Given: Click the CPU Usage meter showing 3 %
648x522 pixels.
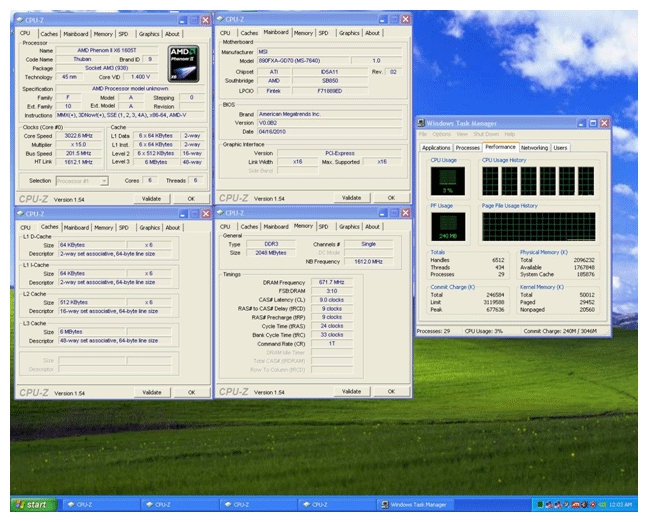Looking at the screenshot, I should pyautogui.click(x=448, y=181).
